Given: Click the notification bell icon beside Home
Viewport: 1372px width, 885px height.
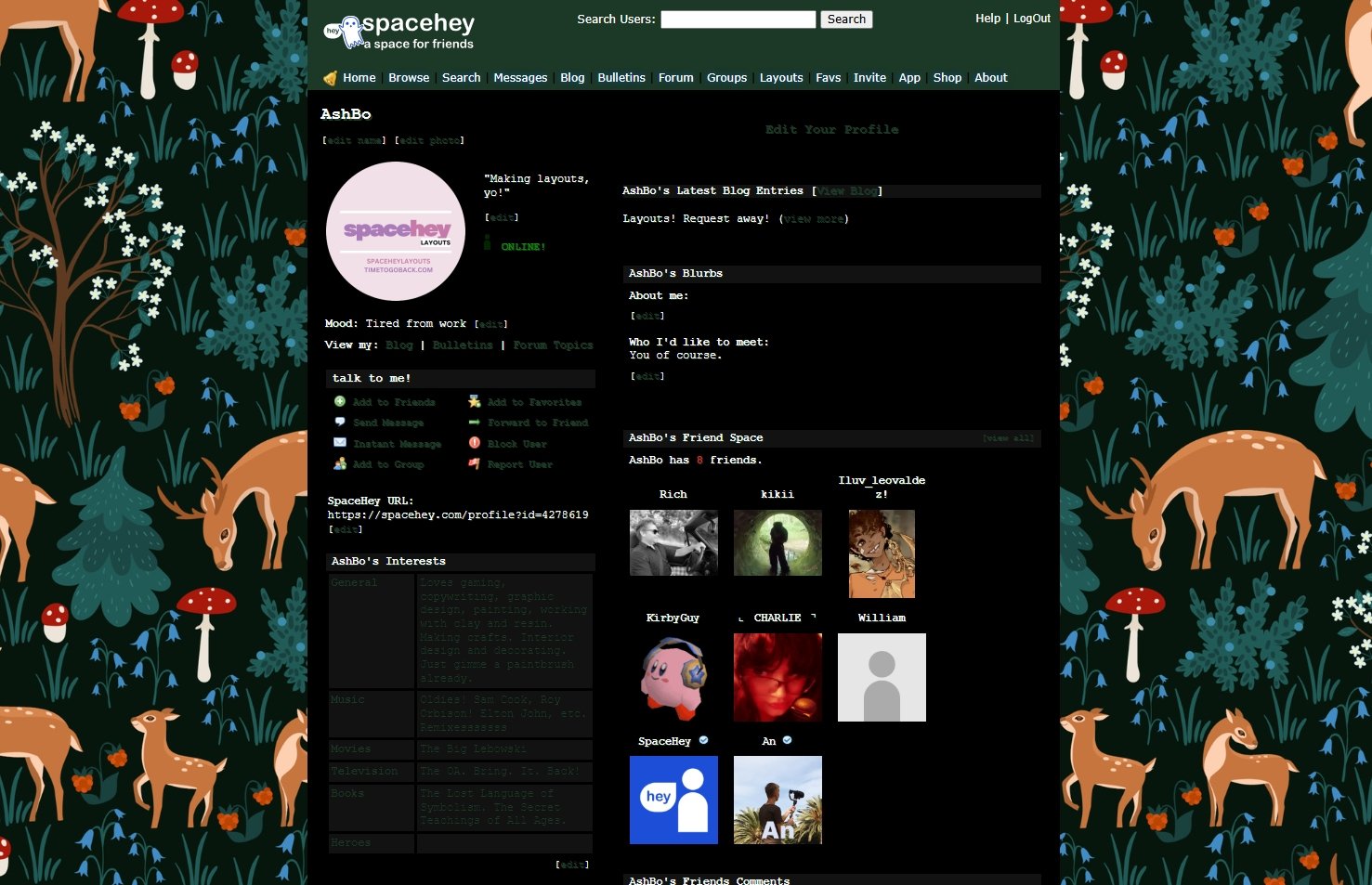Looking at the screenshot, I should coord(330,78).
